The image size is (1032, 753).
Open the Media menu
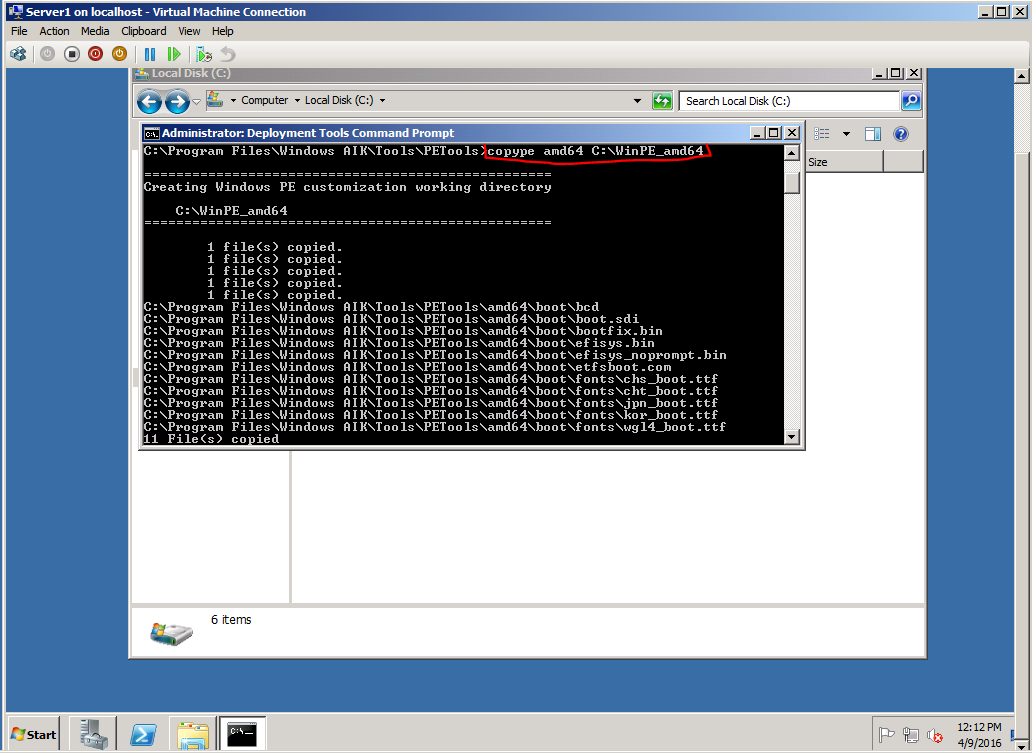(x=95, y=31)
